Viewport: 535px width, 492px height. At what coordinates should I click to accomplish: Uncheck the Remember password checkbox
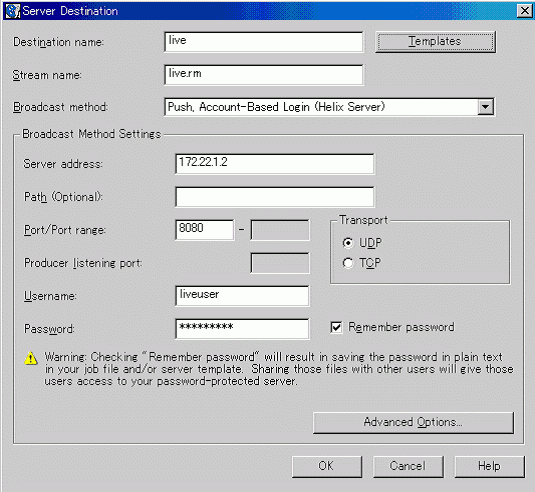click(x=336, y=327)
